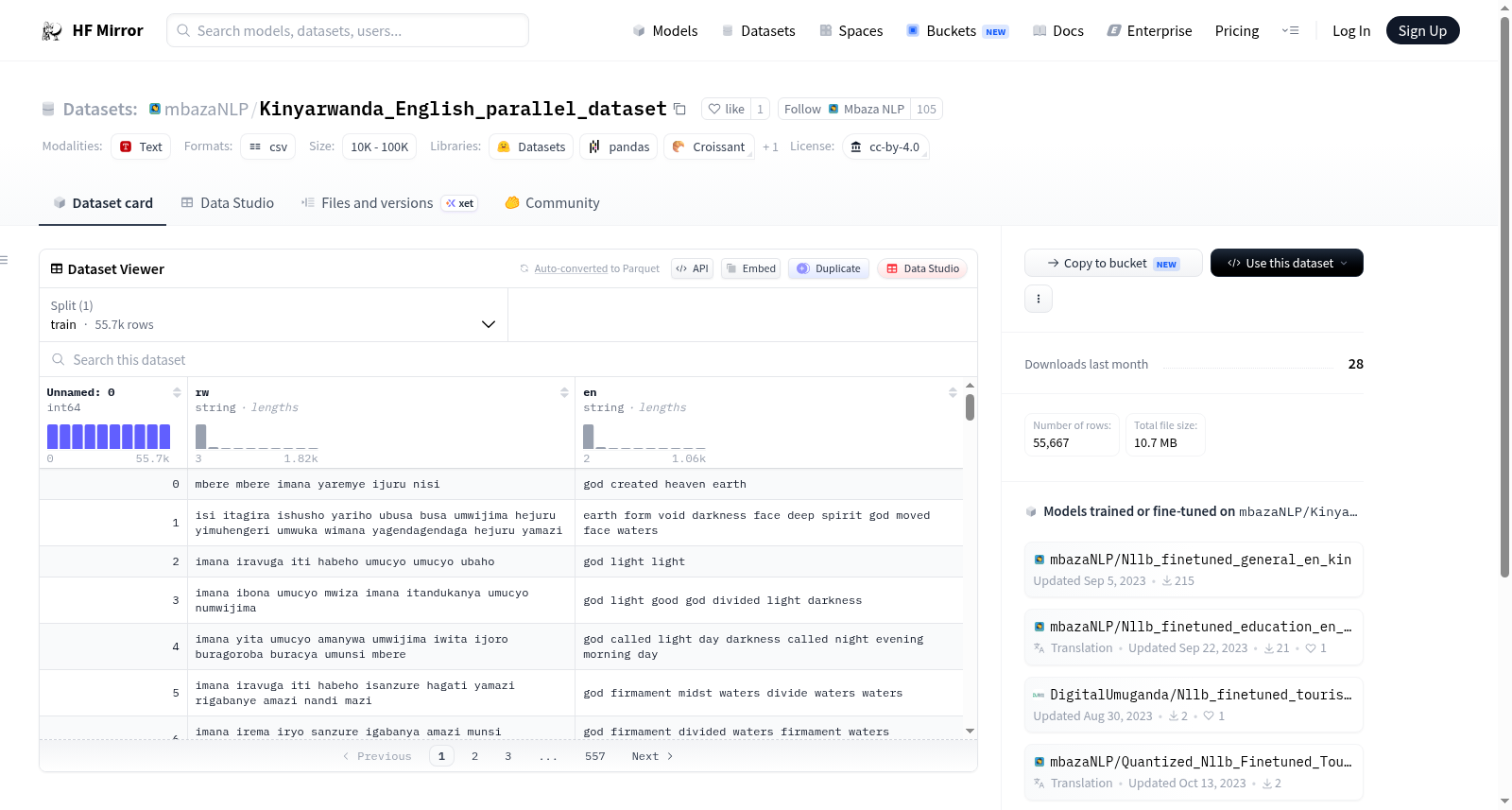Screen dimensions: 1512x810
Task: Sort the en column
Action: (x=953, y=392)
